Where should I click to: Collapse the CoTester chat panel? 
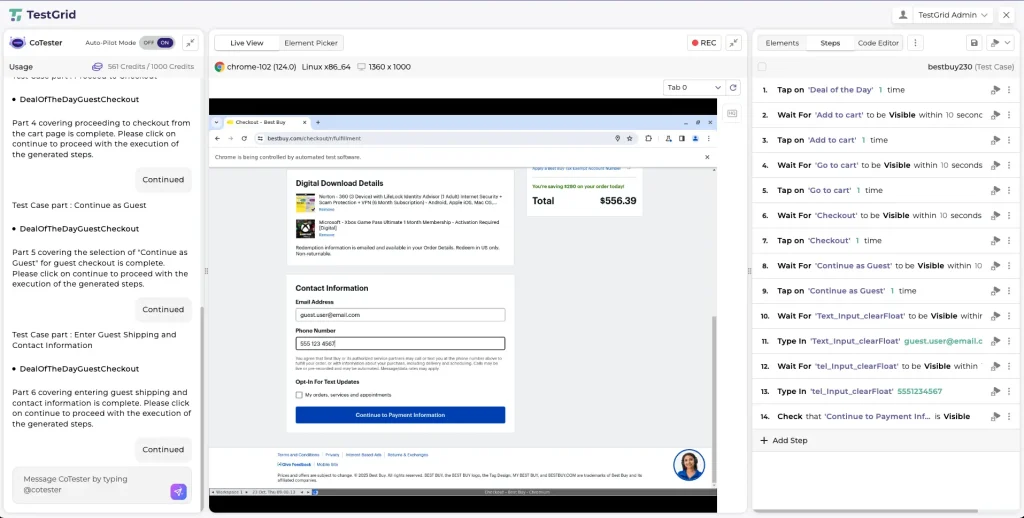pyautogui.click(x=190, y=42)
